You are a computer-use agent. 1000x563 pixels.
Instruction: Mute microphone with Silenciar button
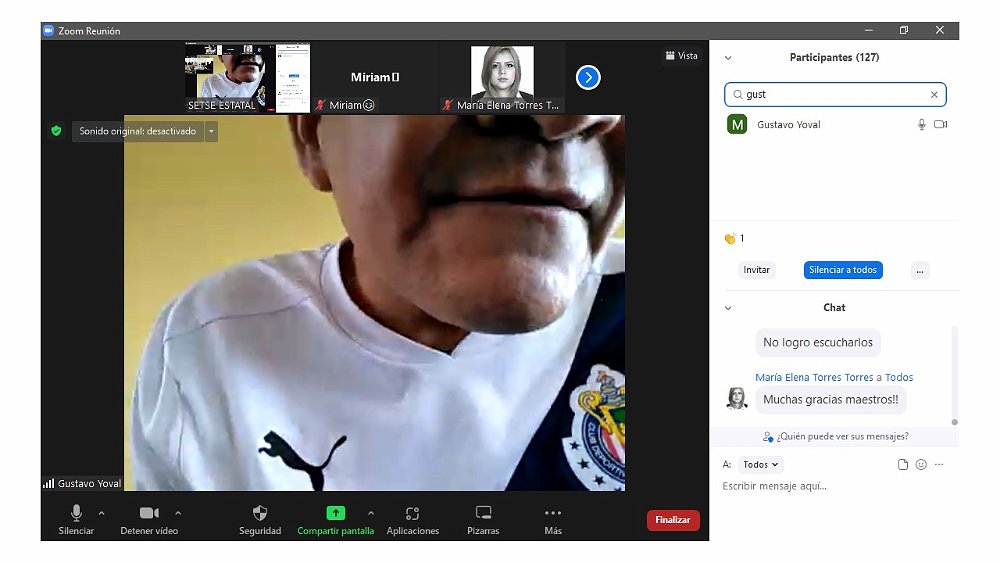[76, 513]
